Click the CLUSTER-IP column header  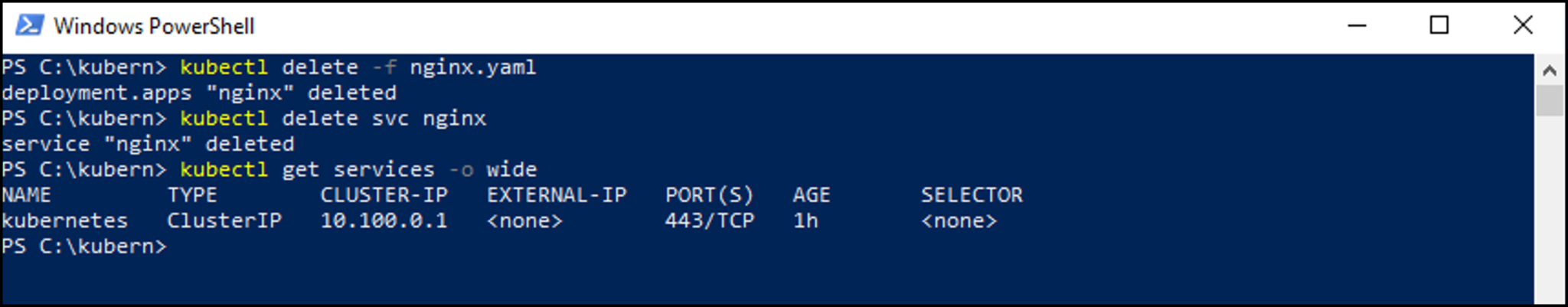click(384, 195)
